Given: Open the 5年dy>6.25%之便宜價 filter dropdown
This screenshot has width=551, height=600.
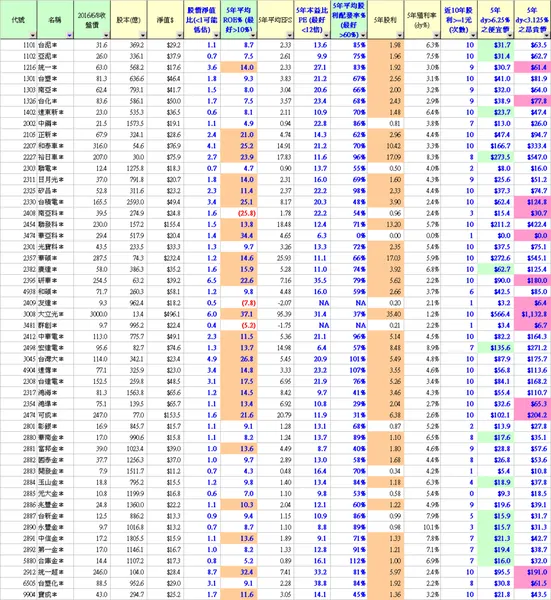Looking at the screenshot, I should click(x=510, y=36).
